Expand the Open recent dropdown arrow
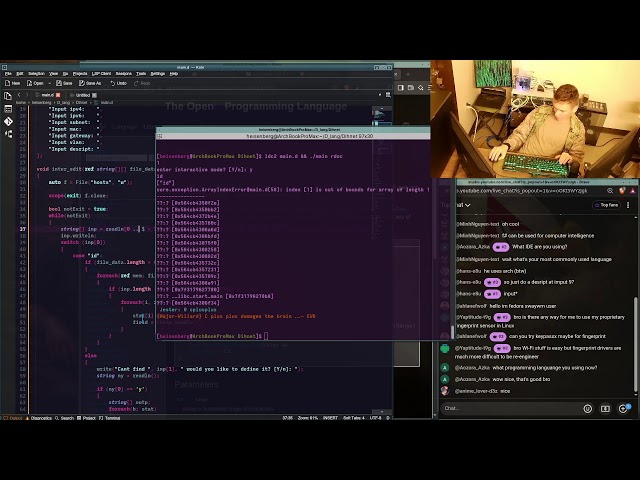640x480 pixels. pos(49,83)
